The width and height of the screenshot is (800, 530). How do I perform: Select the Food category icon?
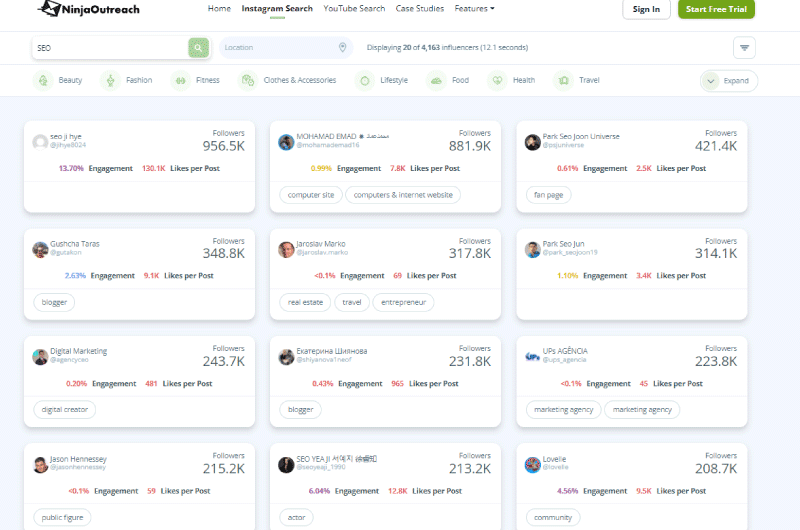point(436,81)
